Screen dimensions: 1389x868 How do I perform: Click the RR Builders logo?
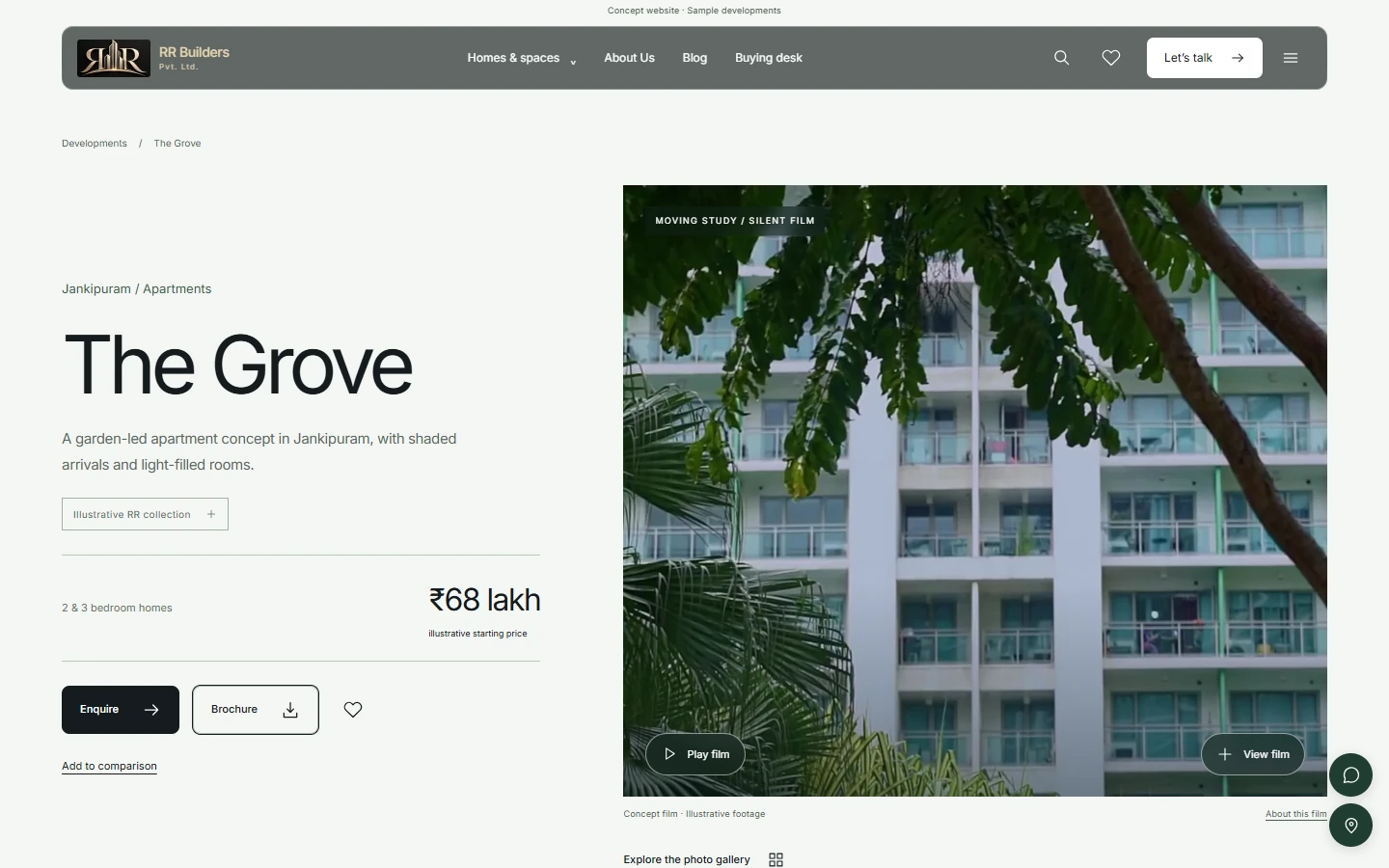pos(153,58)
